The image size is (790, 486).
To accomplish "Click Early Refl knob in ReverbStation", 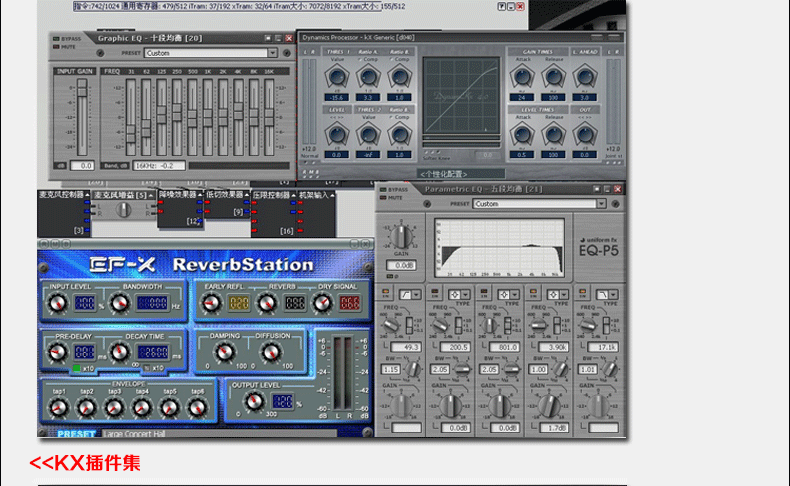I will (211, 303).
